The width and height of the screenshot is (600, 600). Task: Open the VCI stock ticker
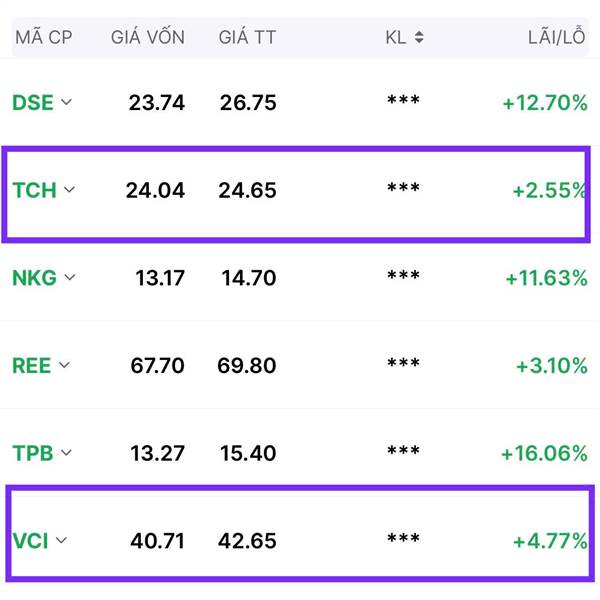pyautogui.click(x=30, y=541)
